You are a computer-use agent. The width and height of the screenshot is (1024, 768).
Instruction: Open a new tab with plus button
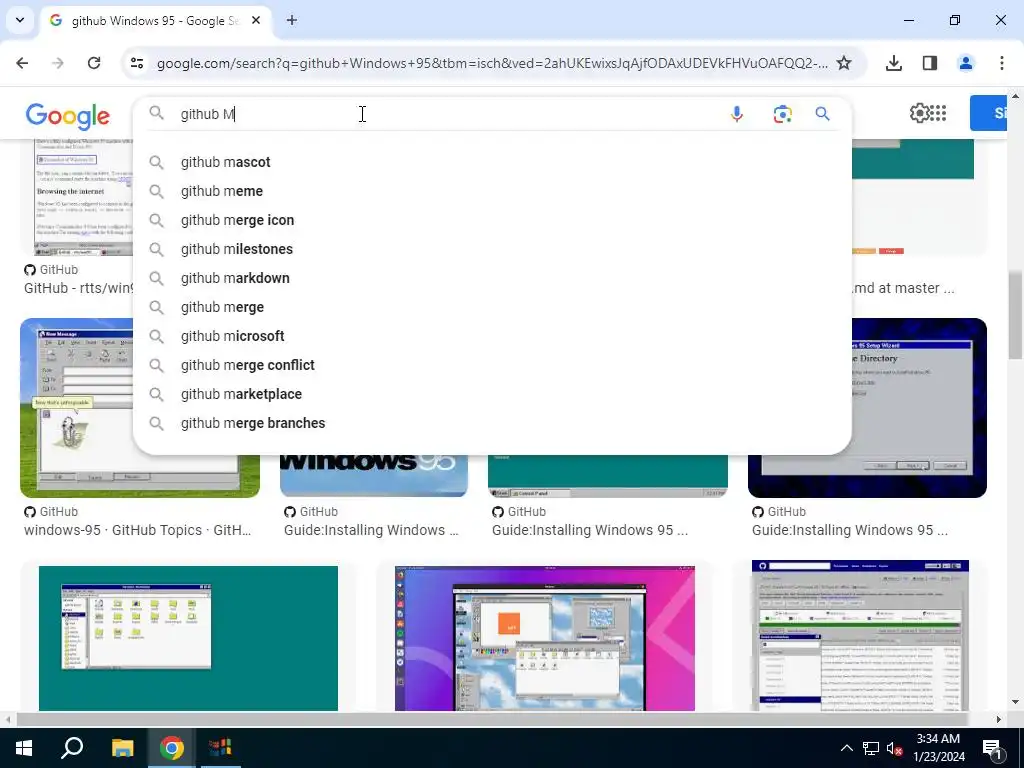pos(292,20)
